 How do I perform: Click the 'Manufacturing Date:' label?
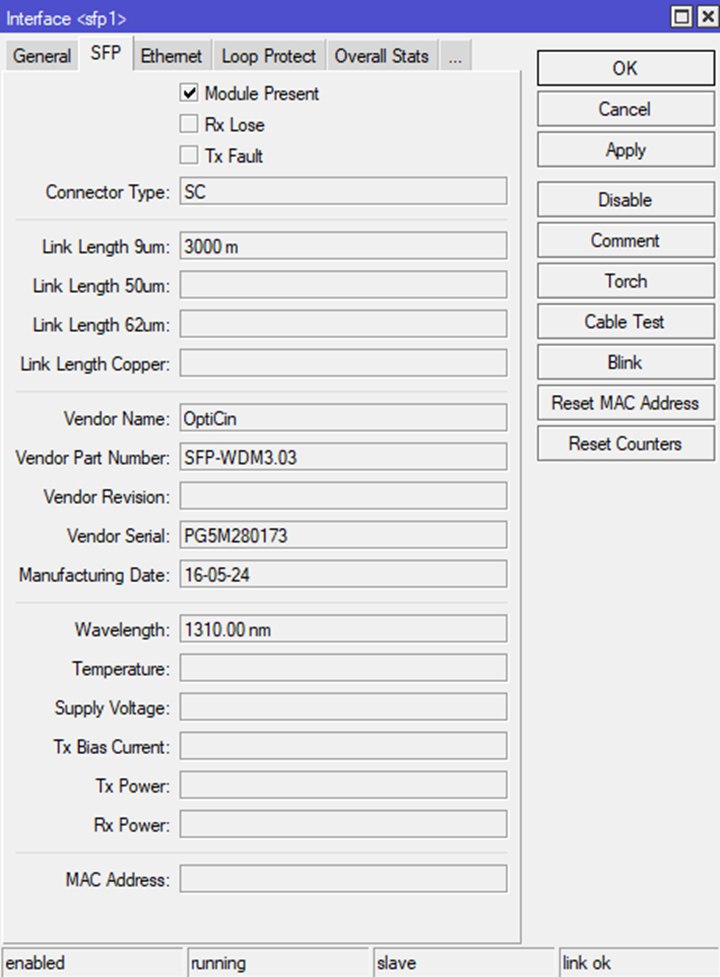(x=94, y=575)
